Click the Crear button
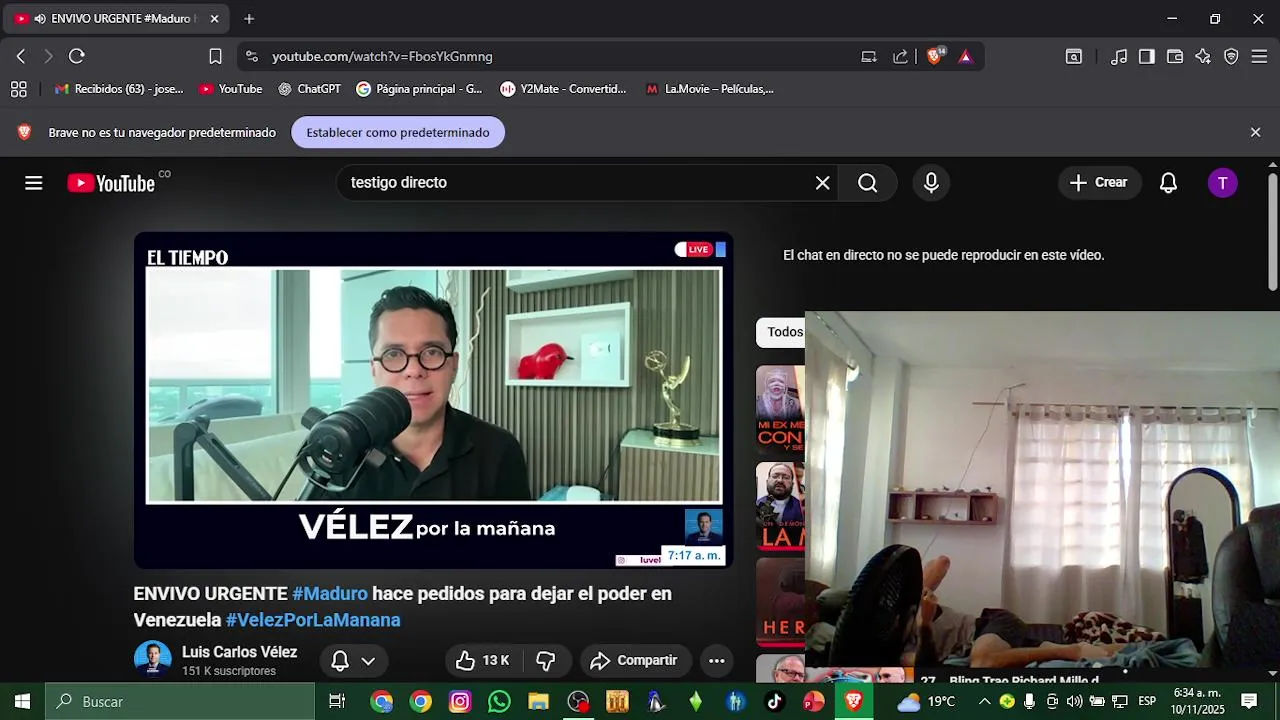The image size is (1280, 720). point(1098,183)
